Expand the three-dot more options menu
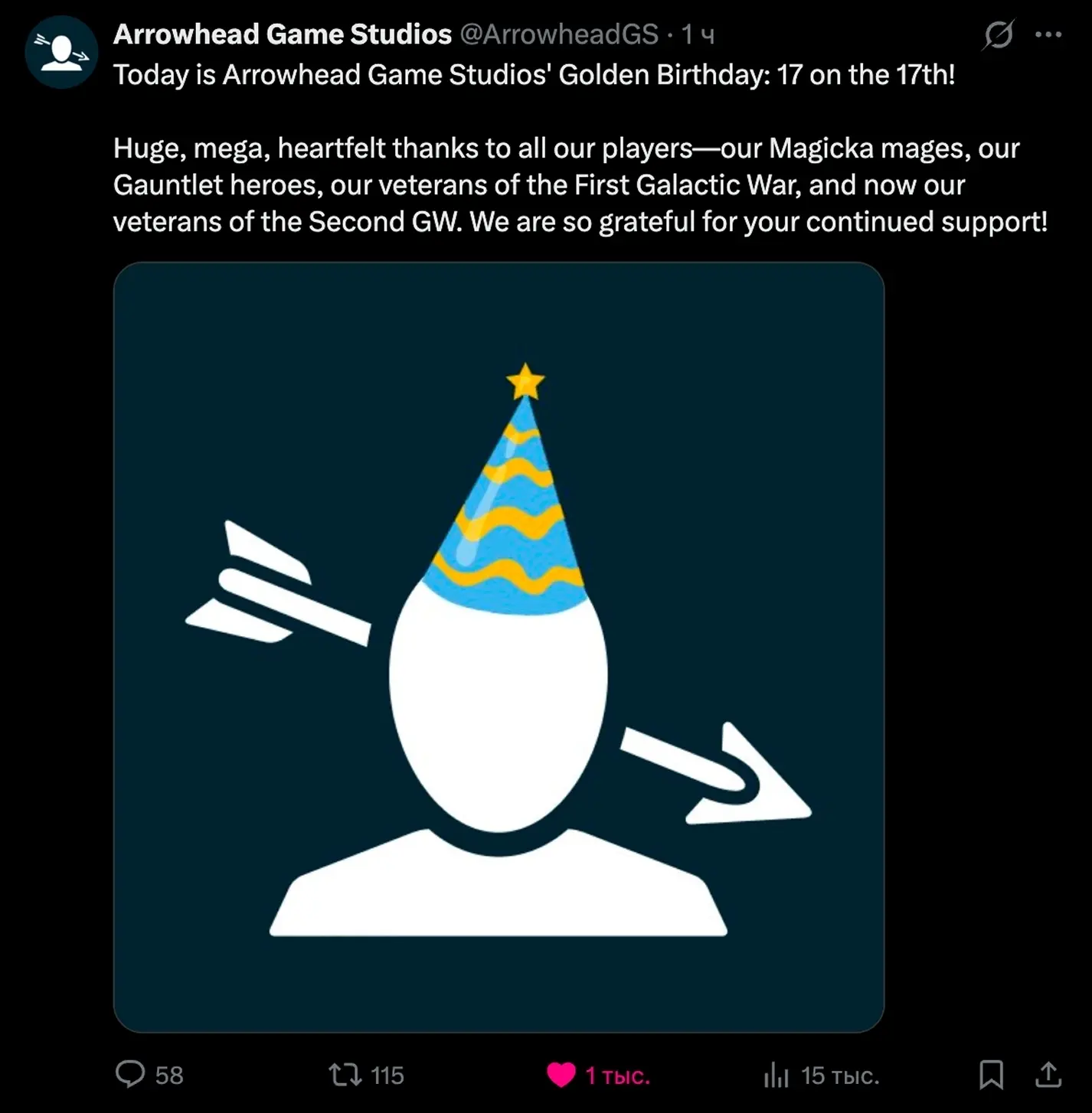This screenshot has width=1092, height=1113. click(x=1048, y=34)
